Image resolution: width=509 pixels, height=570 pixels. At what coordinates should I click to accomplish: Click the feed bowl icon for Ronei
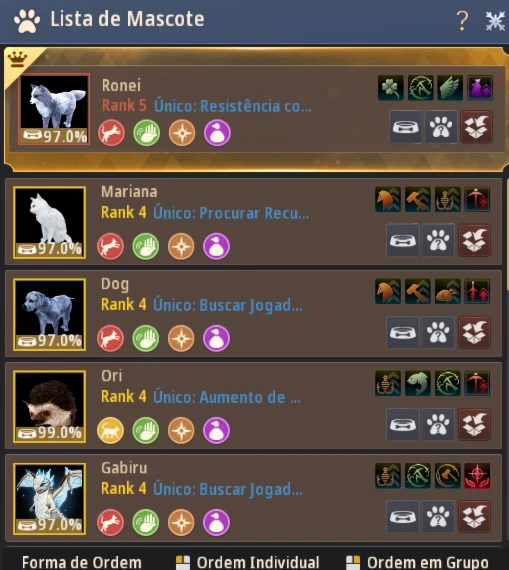tap(405, 127)
